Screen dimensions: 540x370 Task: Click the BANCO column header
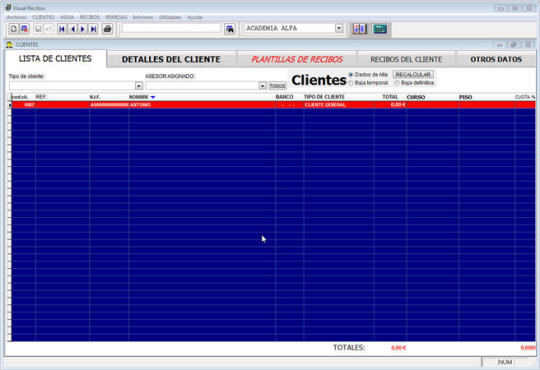click(x=284, y=97)
